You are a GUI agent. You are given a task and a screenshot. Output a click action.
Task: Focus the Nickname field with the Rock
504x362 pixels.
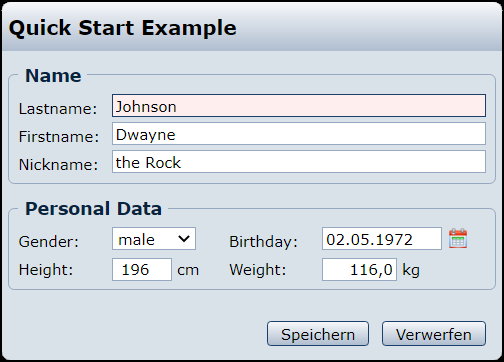tap(299, 162)
